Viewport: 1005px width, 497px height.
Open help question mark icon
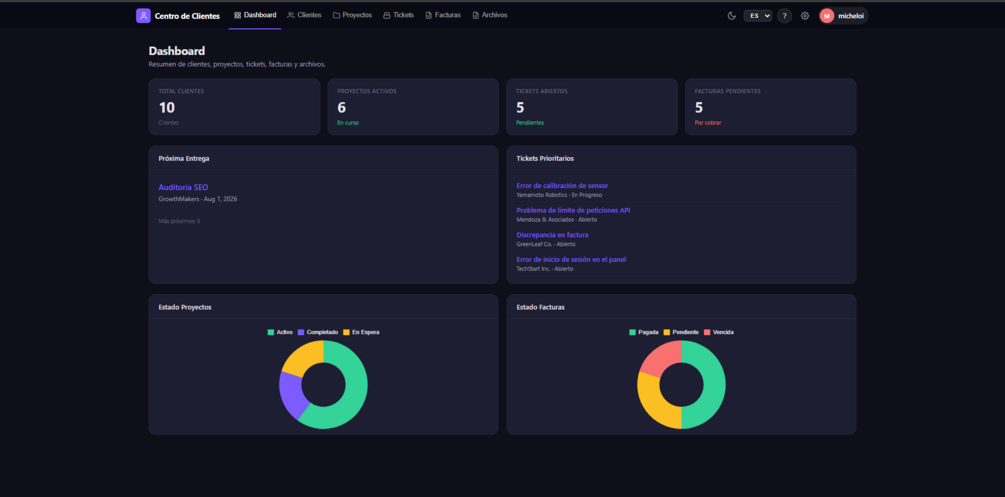(785, 15)
